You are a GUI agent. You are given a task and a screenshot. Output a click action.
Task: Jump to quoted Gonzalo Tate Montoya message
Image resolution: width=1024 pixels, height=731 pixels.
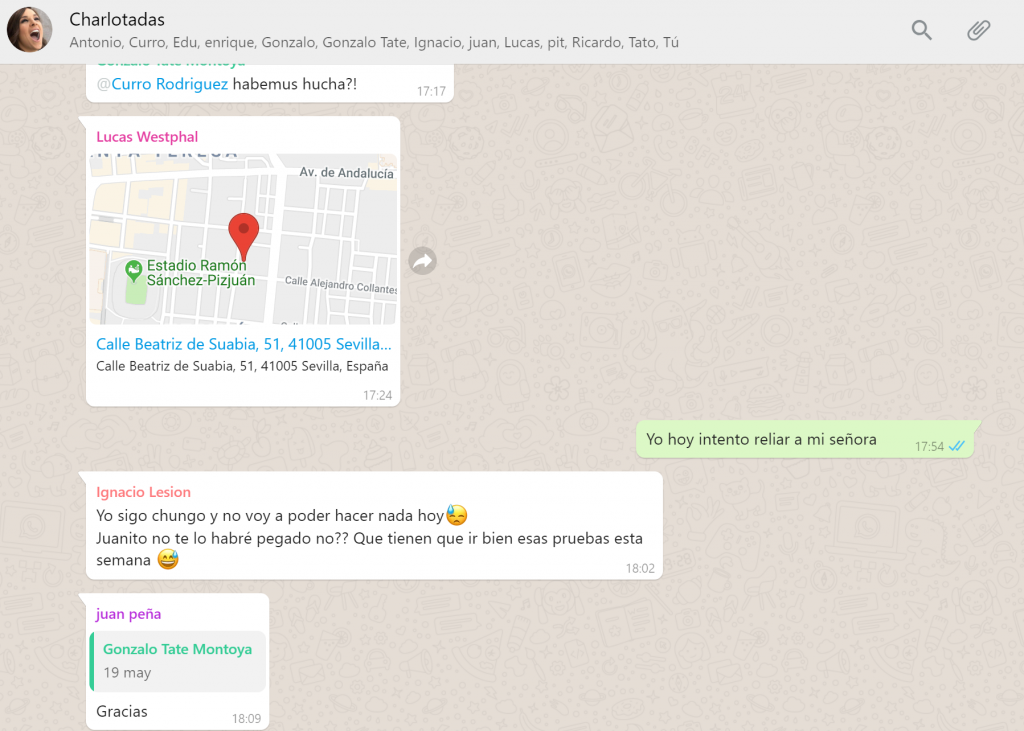pyautogui.click(x=177, y=660)
